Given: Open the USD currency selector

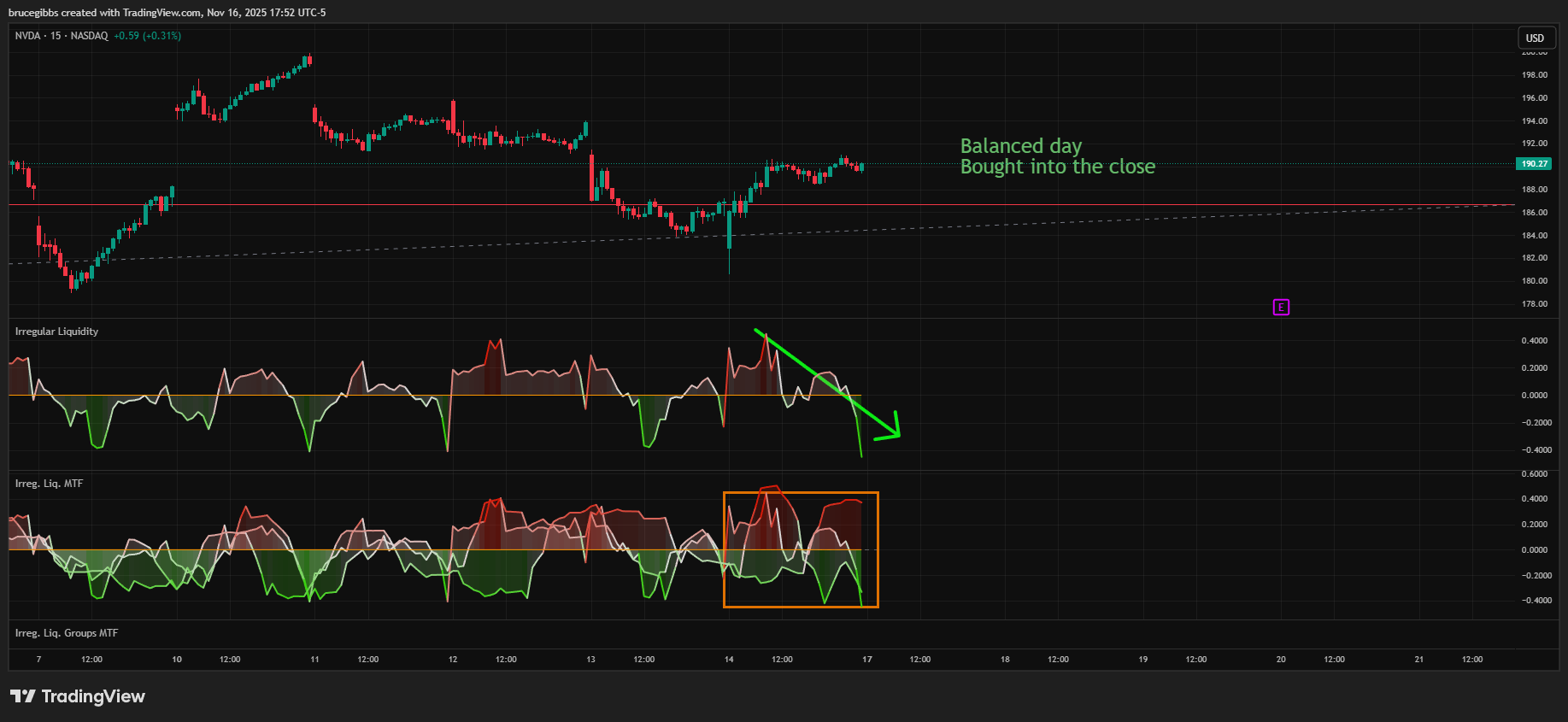Looking at the screenshot, I should coord(1535,38).
